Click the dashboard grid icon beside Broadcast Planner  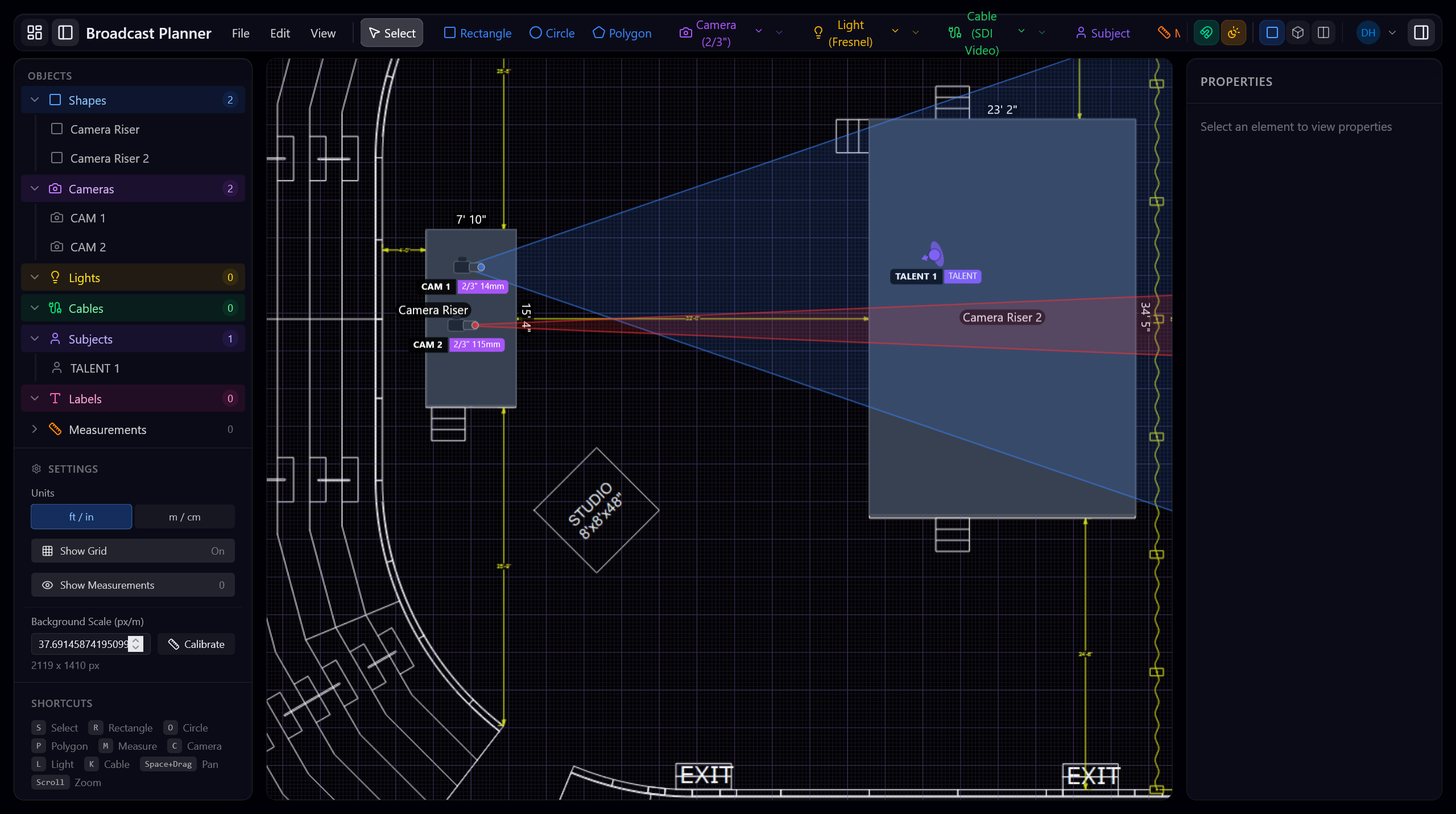(34, 32)
